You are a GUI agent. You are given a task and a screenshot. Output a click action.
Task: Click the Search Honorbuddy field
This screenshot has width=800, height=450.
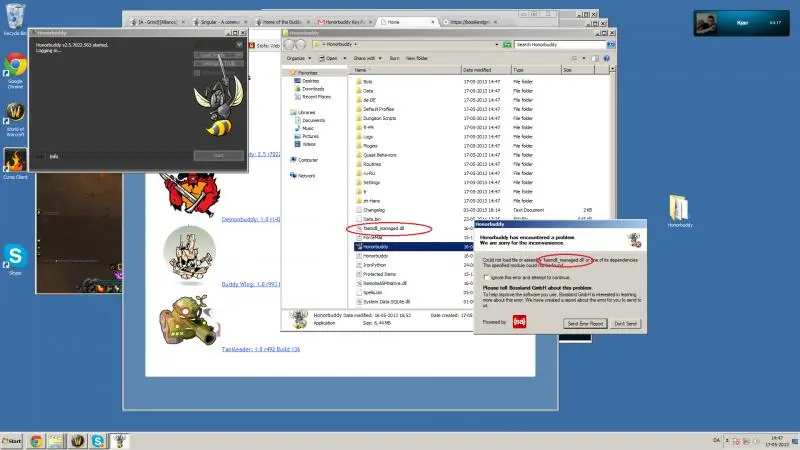(x=560, y=45)
